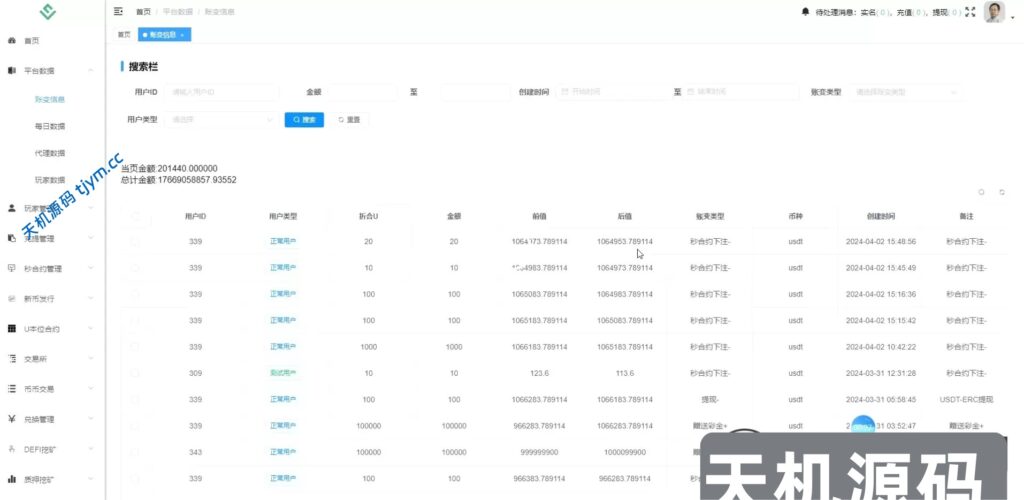Viewport: 1024px width, 500px height.
Task: Switch to the 首页 tab
Action: [124, 34]
